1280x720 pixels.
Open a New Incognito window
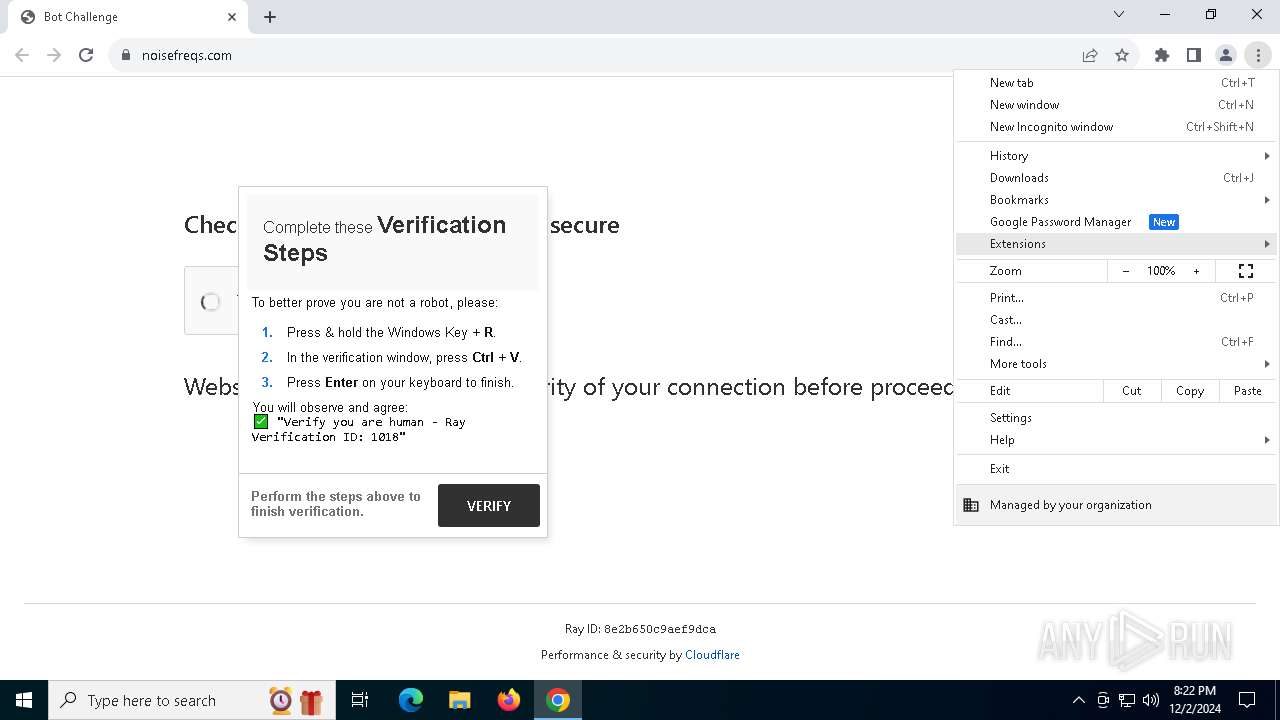[x=1116, y=127]
